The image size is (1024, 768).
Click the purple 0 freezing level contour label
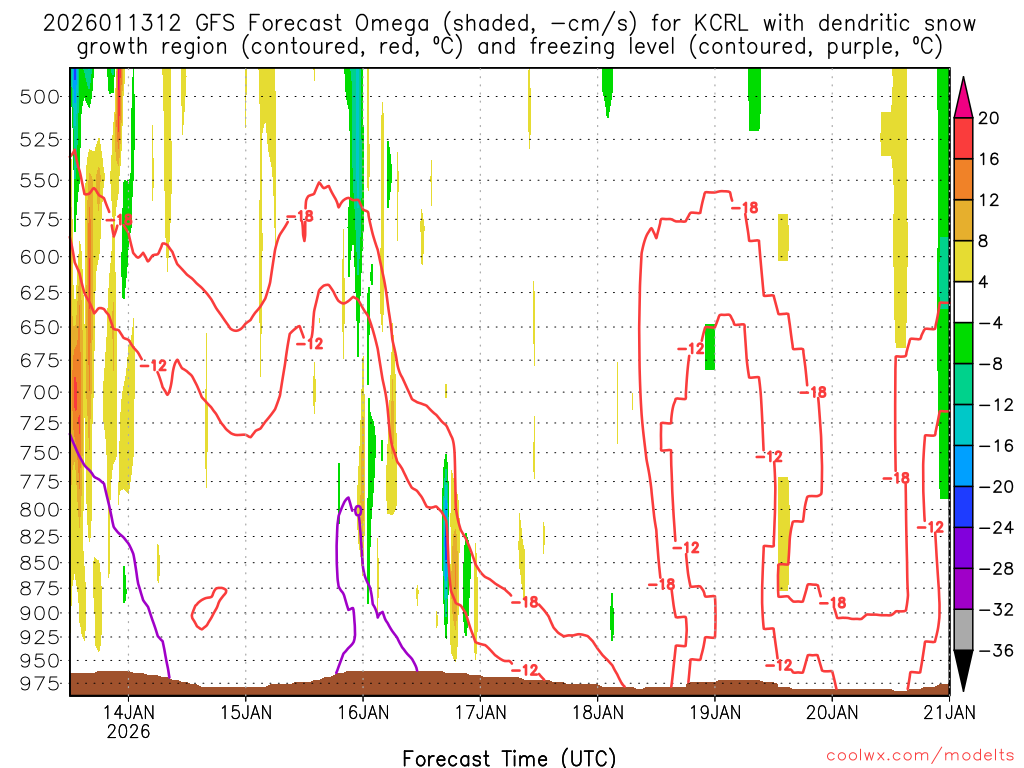358,511
